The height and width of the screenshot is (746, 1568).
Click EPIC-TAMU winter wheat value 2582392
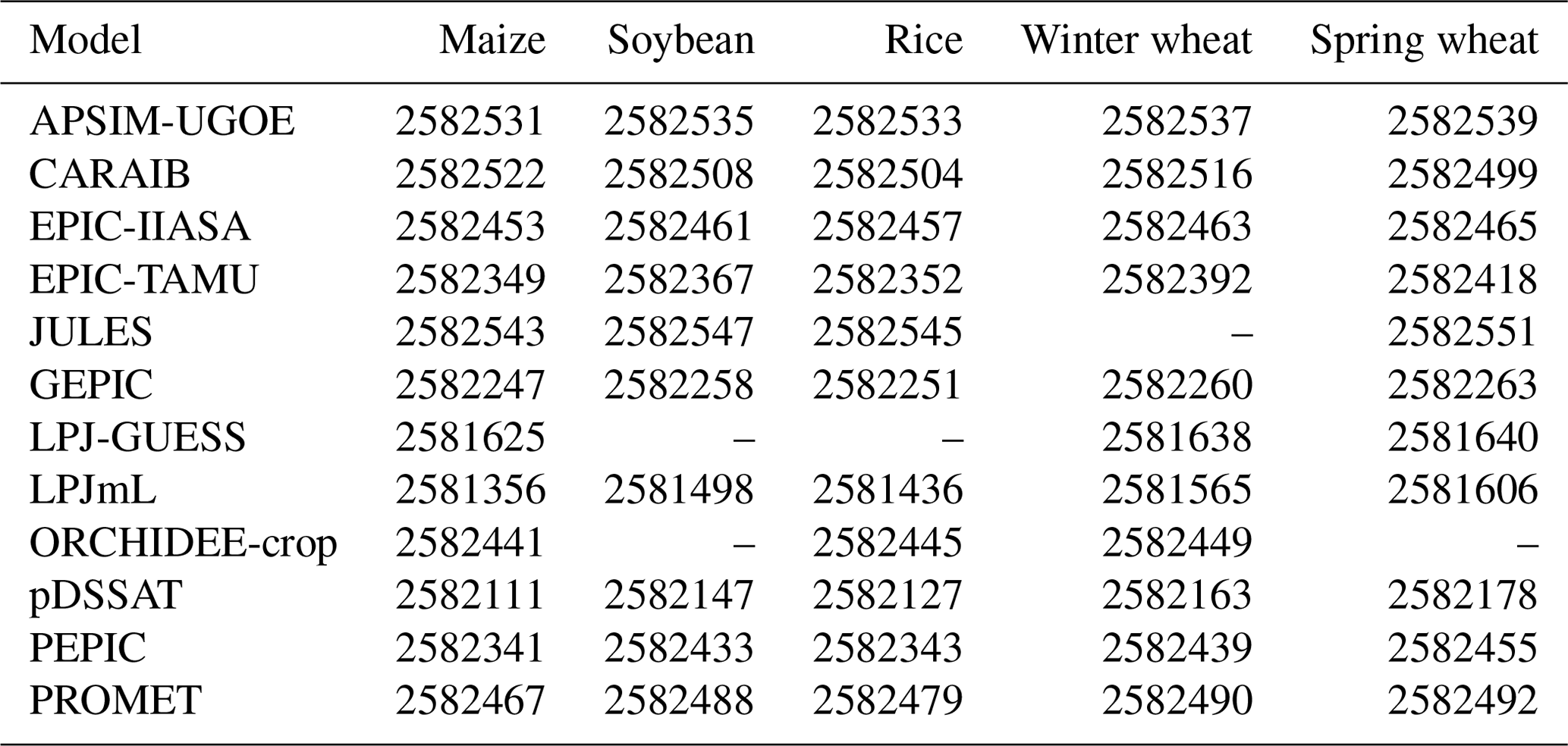1177,280
